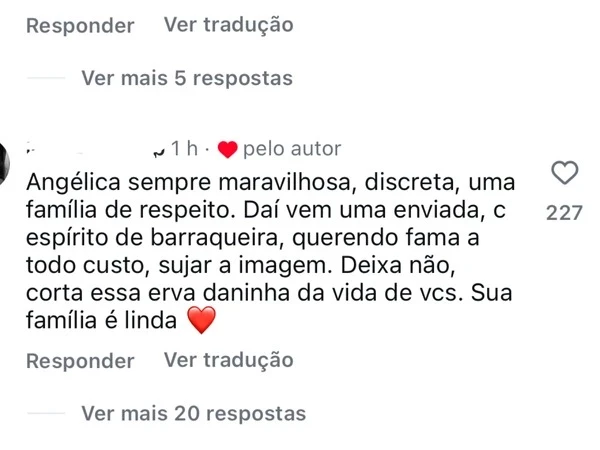Click the 'pelo autor' liked-by-author label
The image size is (600, 450).
point(292,149)
